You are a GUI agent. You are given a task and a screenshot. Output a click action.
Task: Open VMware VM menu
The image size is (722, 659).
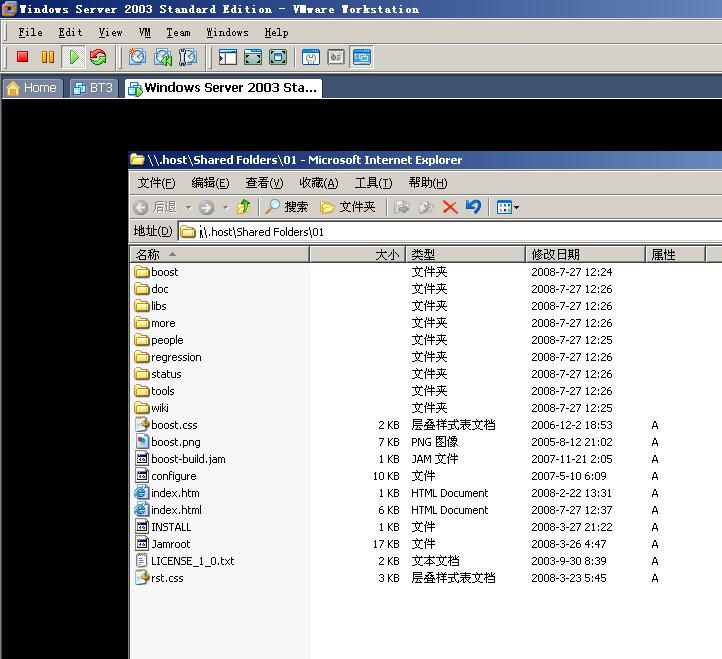tap(145, 32)
